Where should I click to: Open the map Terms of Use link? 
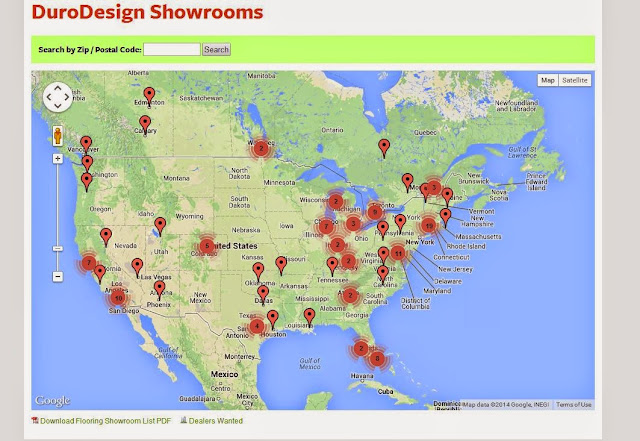573,405
